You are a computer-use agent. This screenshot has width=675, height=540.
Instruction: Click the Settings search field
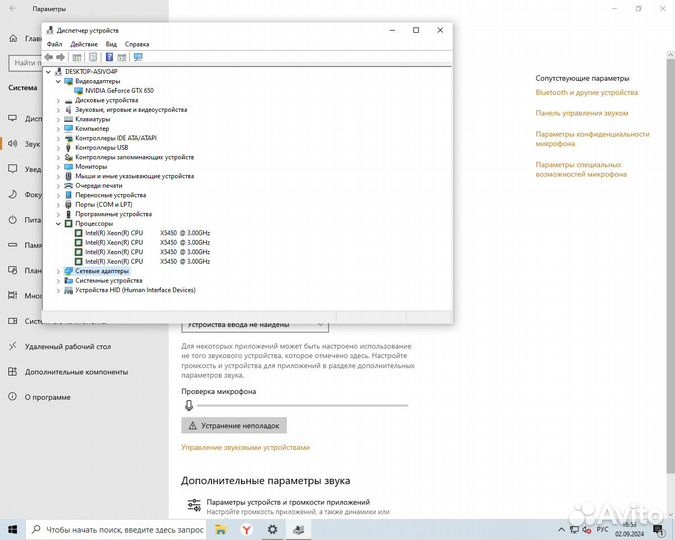(x=26, y=63)
